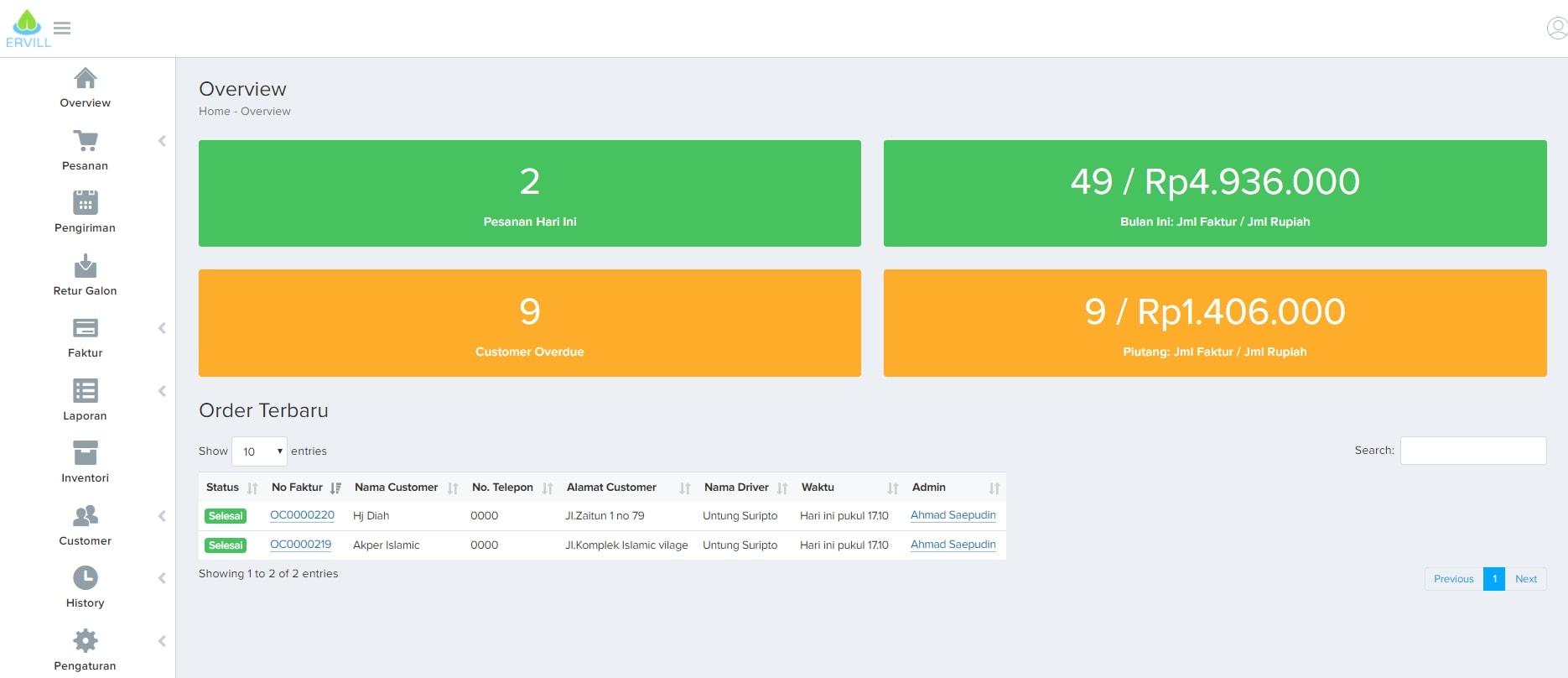Open the Customer Overdue orange card
Viewport: 1568px width, 678px height.
click(x=530, y=323)
